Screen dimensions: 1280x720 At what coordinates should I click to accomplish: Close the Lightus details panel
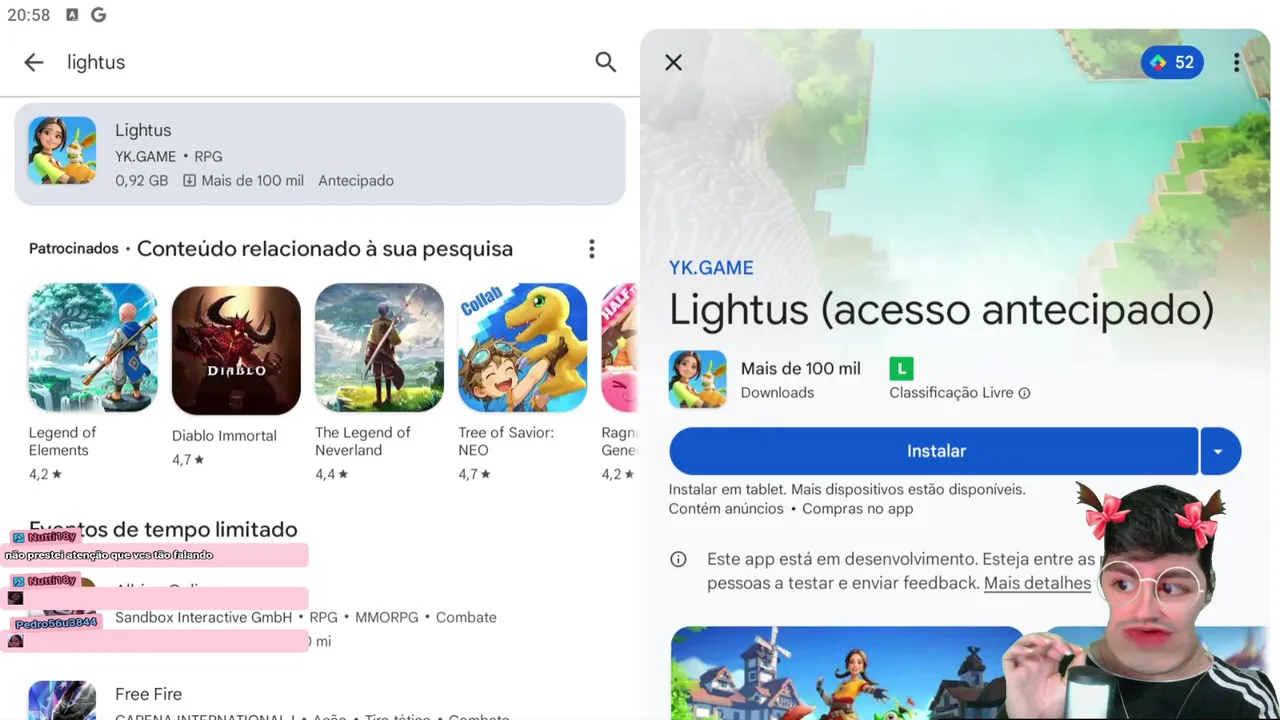[x=673, y=62]
